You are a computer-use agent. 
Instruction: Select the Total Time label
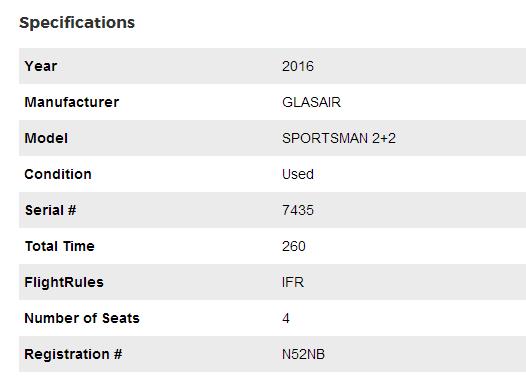(59, 246)
